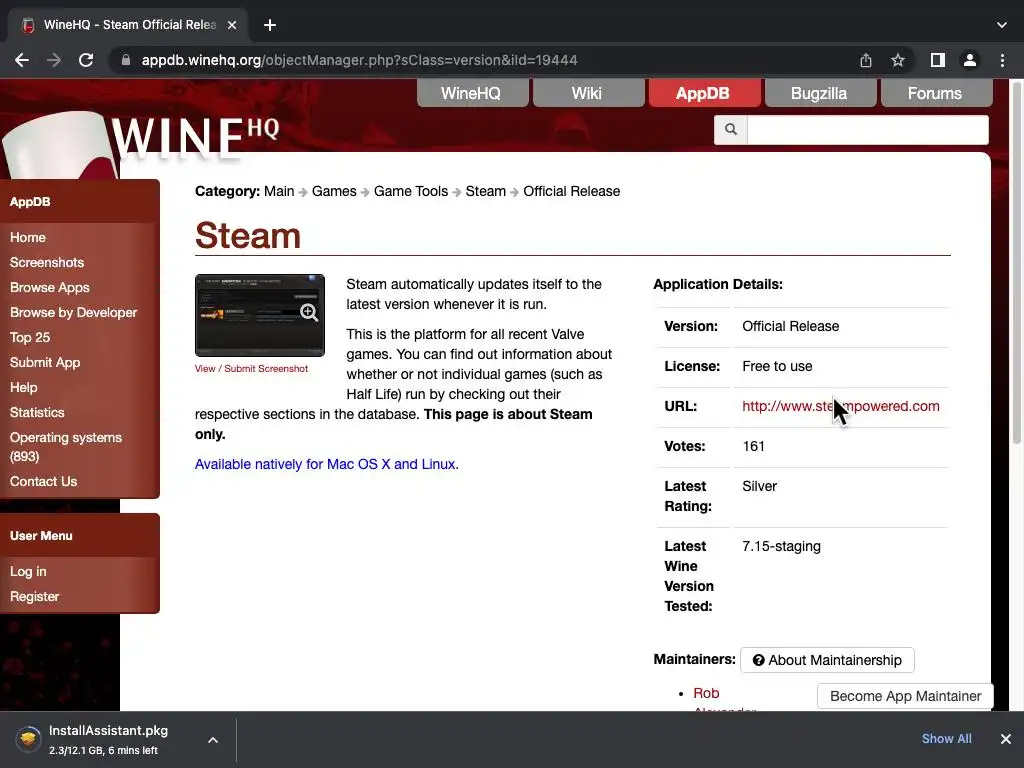The width and height of the screenshot is (1024, 768).
Task: Open a new tab with plus icon
Action: [270, 25]
